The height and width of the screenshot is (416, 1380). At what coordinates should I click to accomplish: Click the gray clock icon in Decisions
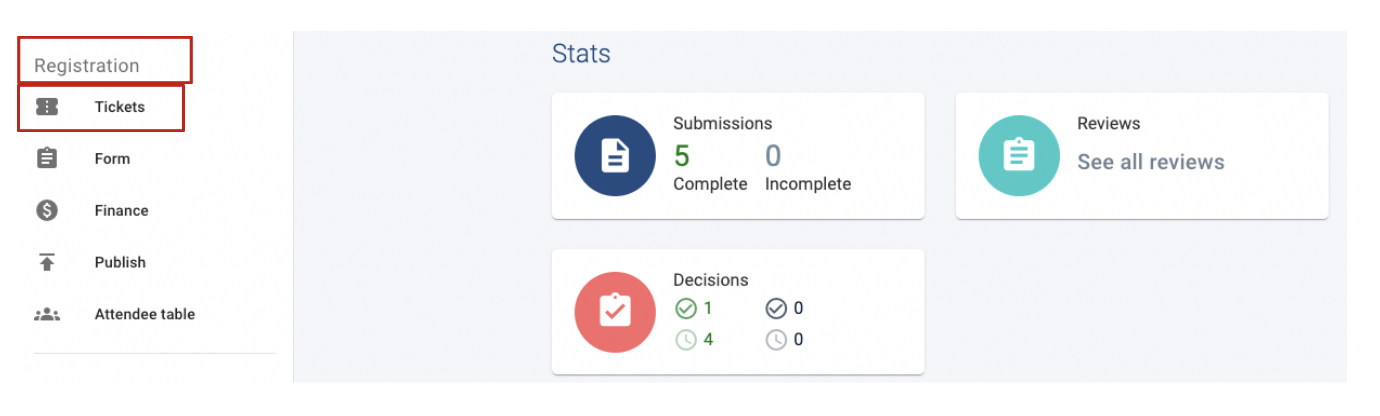click(776, 340)
